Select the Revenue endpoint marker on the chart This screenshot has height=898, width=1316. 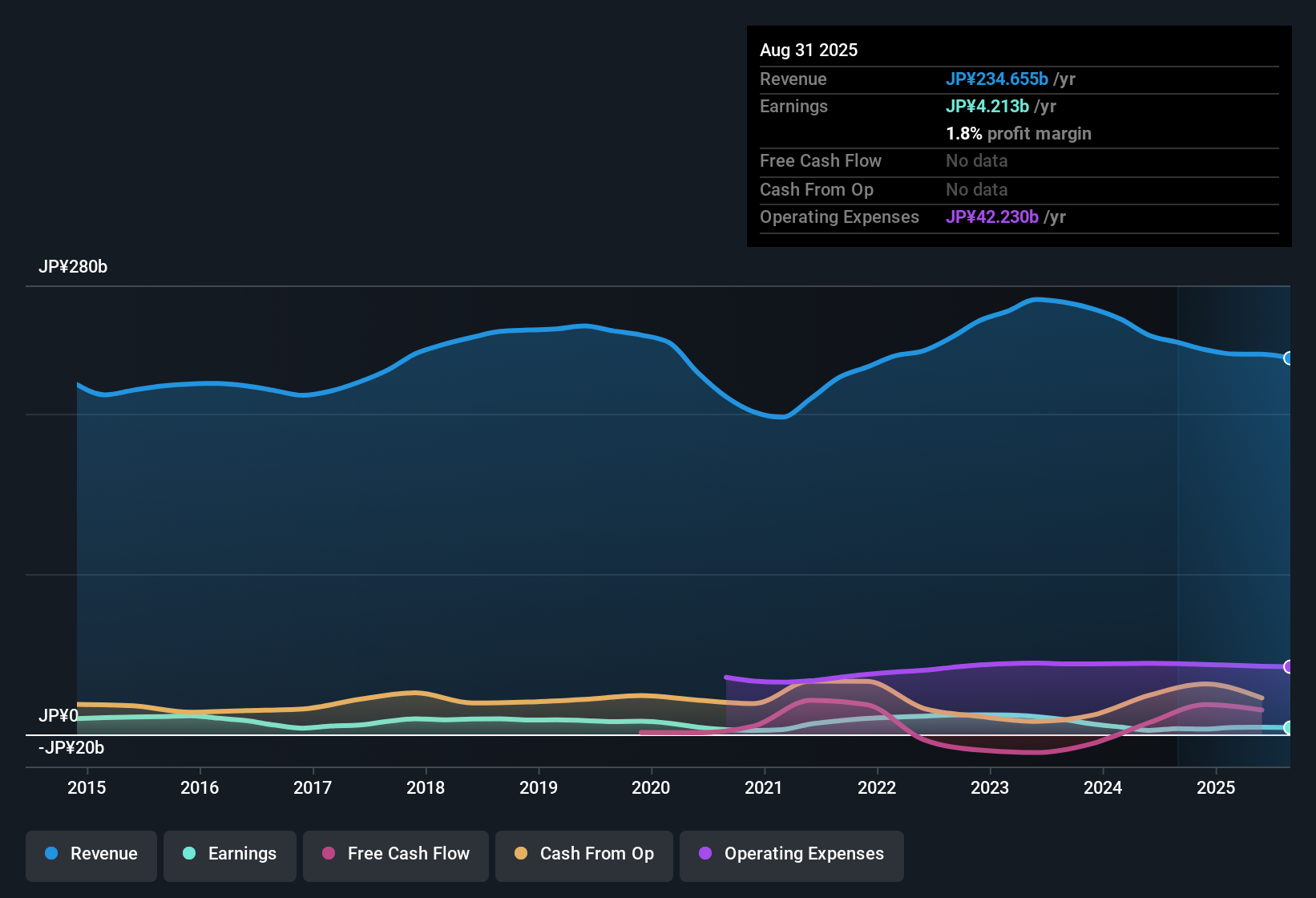pos(1289,358)
